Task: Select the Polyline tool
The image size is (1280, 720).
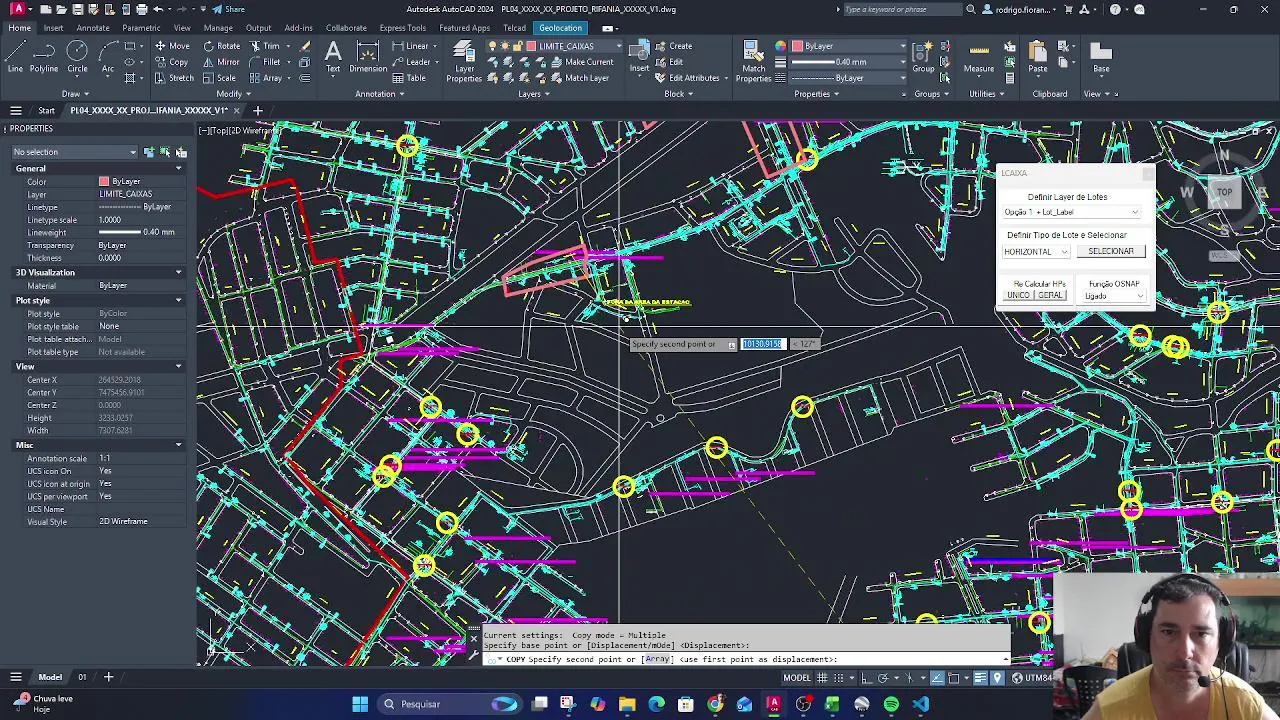Action: [x=44, y=57]
